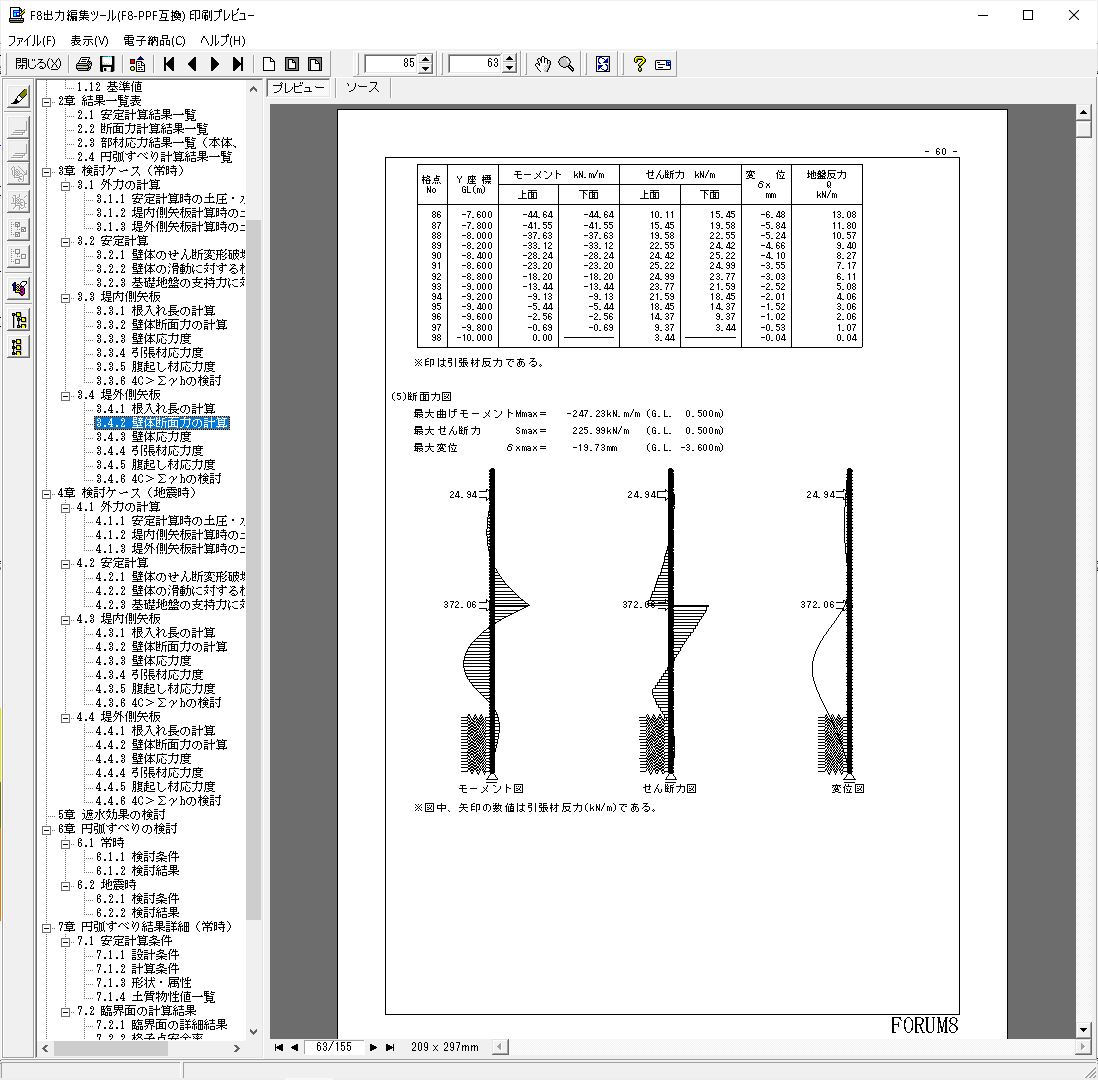Viewport: 1098px width, 1080px height.
Task: Click the page number field showing 63
Action: [x=475, y=64]
